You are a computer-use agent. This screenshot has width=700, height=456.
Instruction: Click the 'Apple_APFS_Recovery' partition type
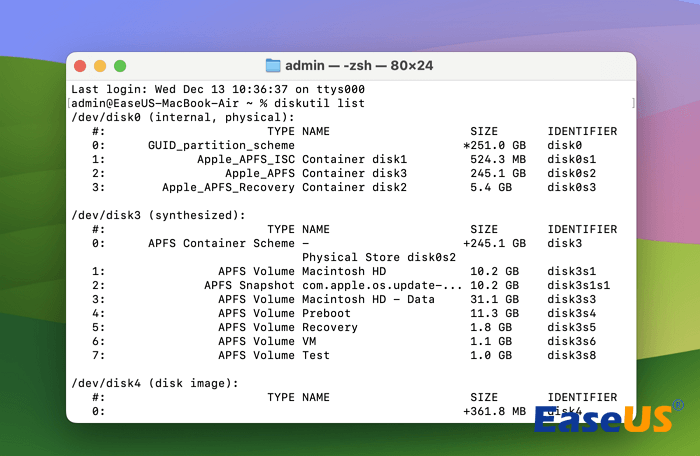[x=228, y=187]
